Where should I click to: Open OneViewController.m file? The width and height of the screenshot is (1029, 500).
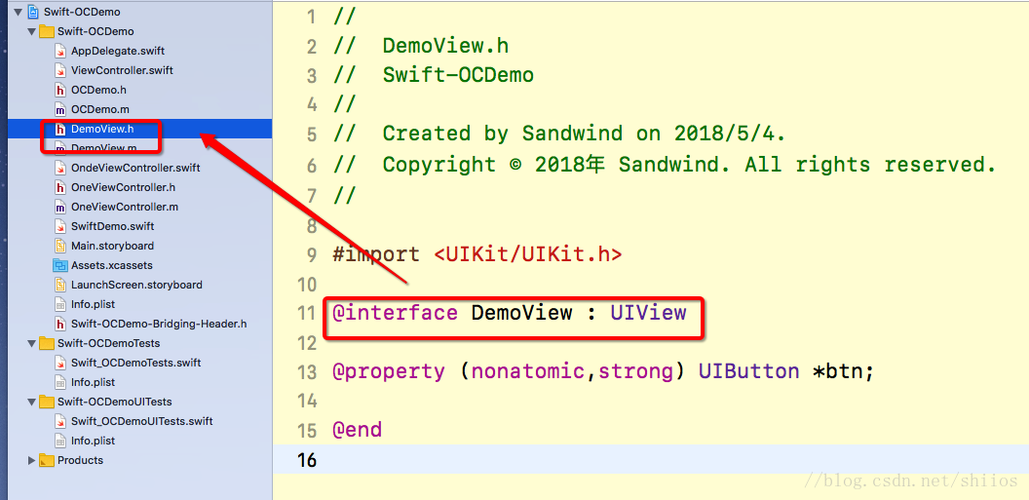124,207
